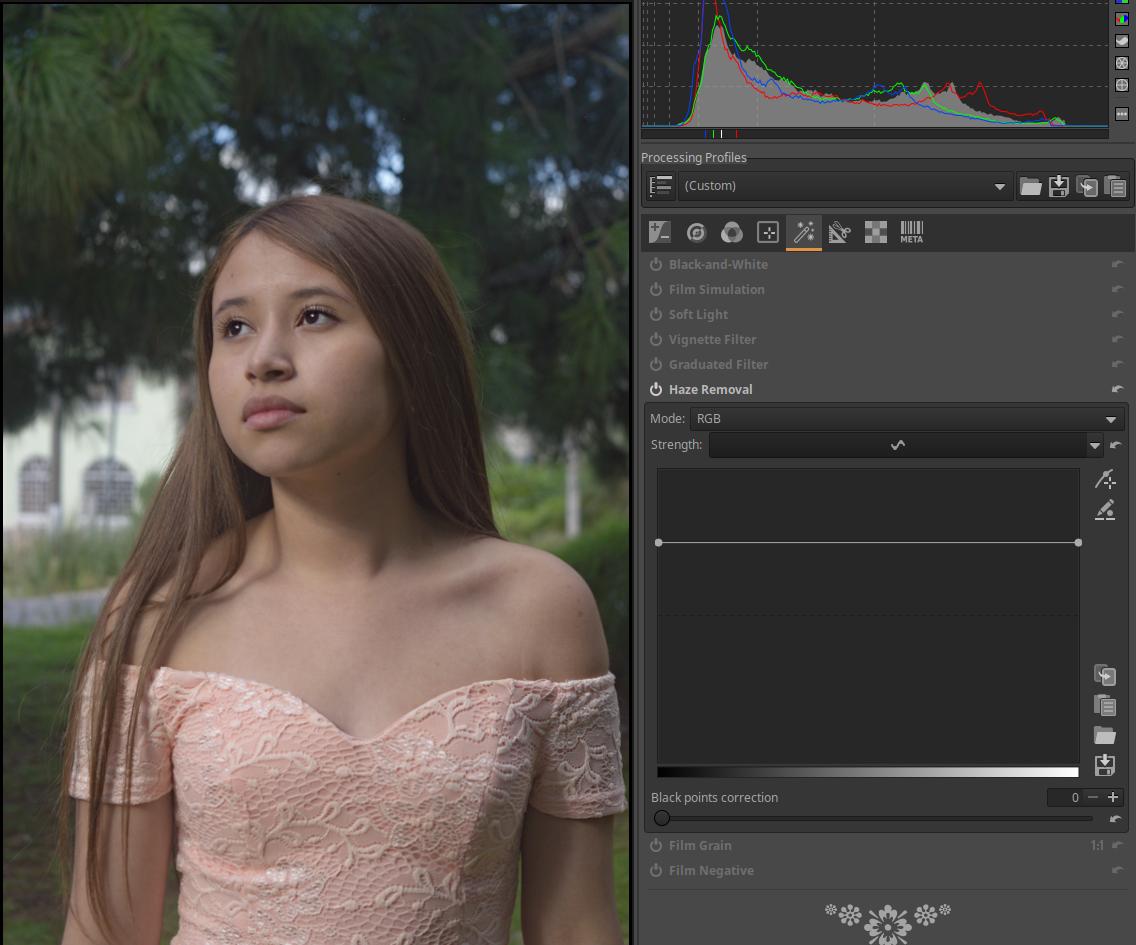Expand the Strength curve type dropdown
The height and width of the screenshot is (945, 1136).
pyautogui.click(x=1095, y=446)
